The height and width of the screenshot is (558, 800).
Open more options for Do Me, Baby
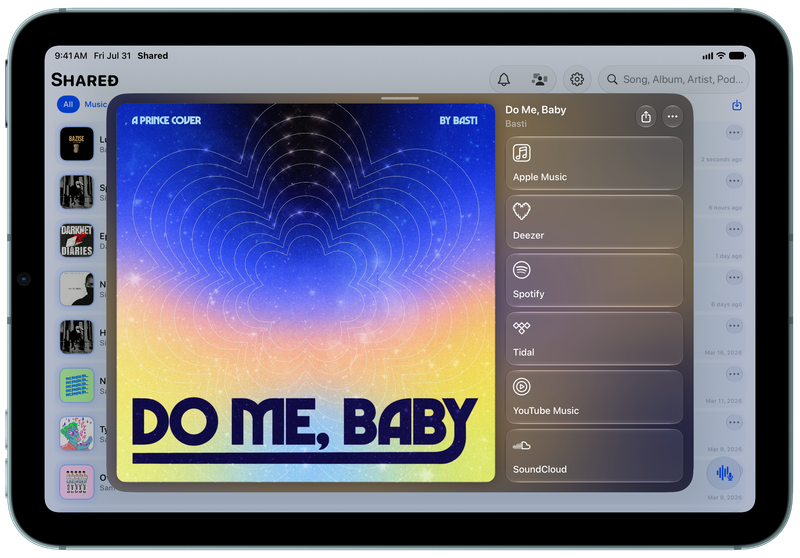(672, 117)
